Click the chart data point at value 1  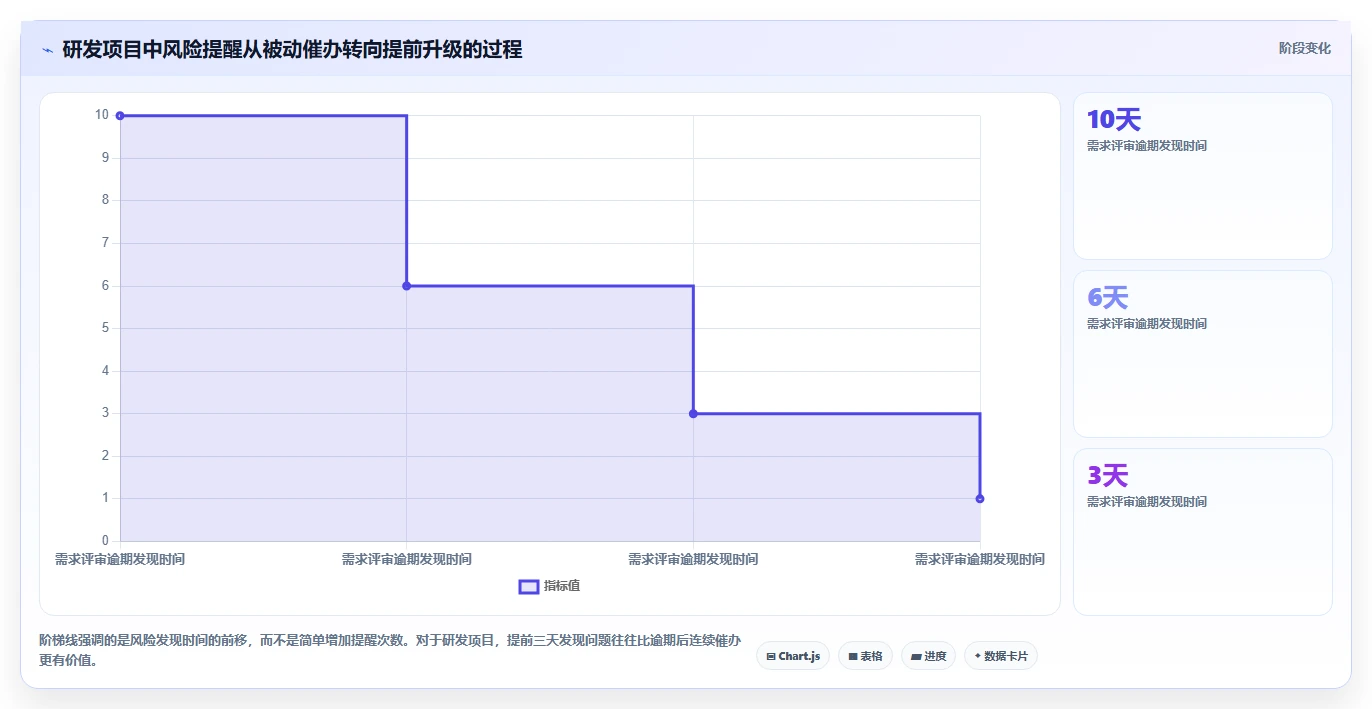[980, 498]
